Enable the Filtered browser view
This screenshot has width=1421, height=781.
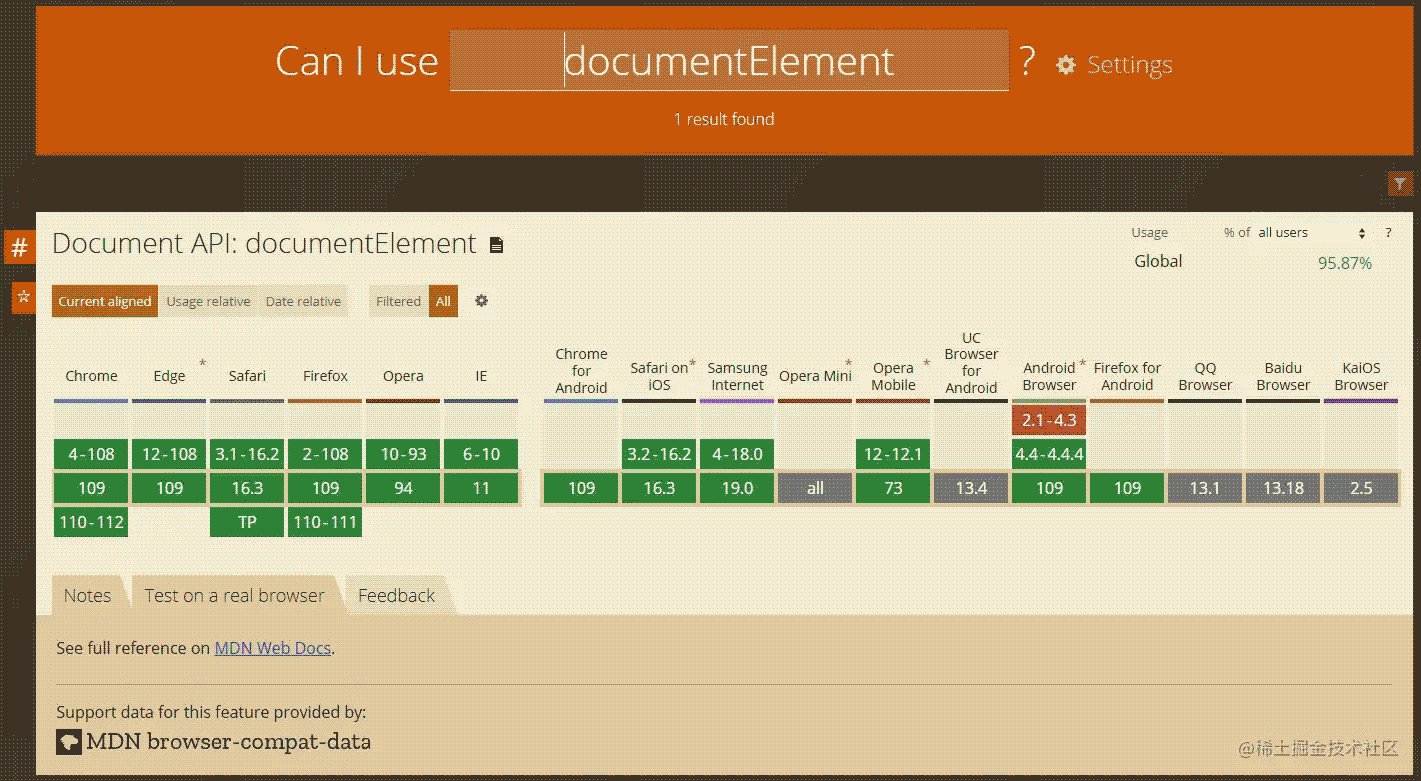pyautogui.click(x=398, y=301)
